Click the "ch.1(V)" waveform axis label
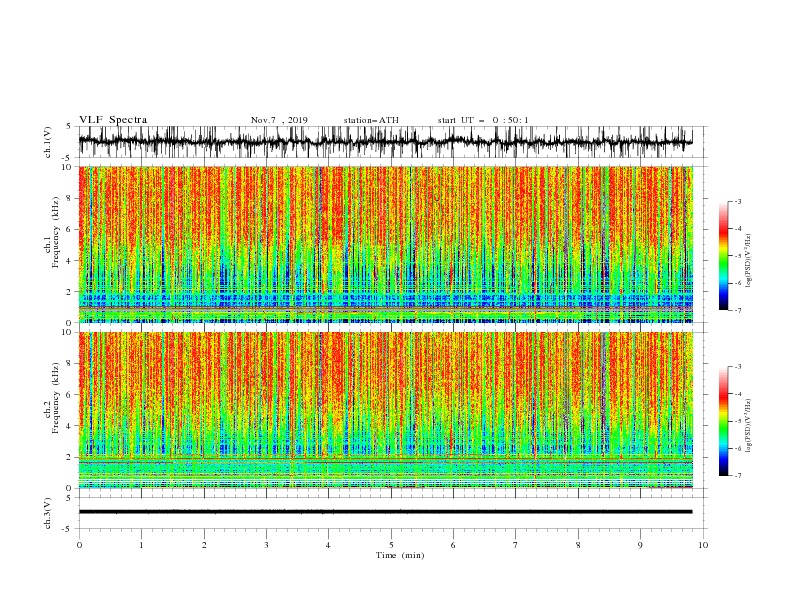 [48, 142]
